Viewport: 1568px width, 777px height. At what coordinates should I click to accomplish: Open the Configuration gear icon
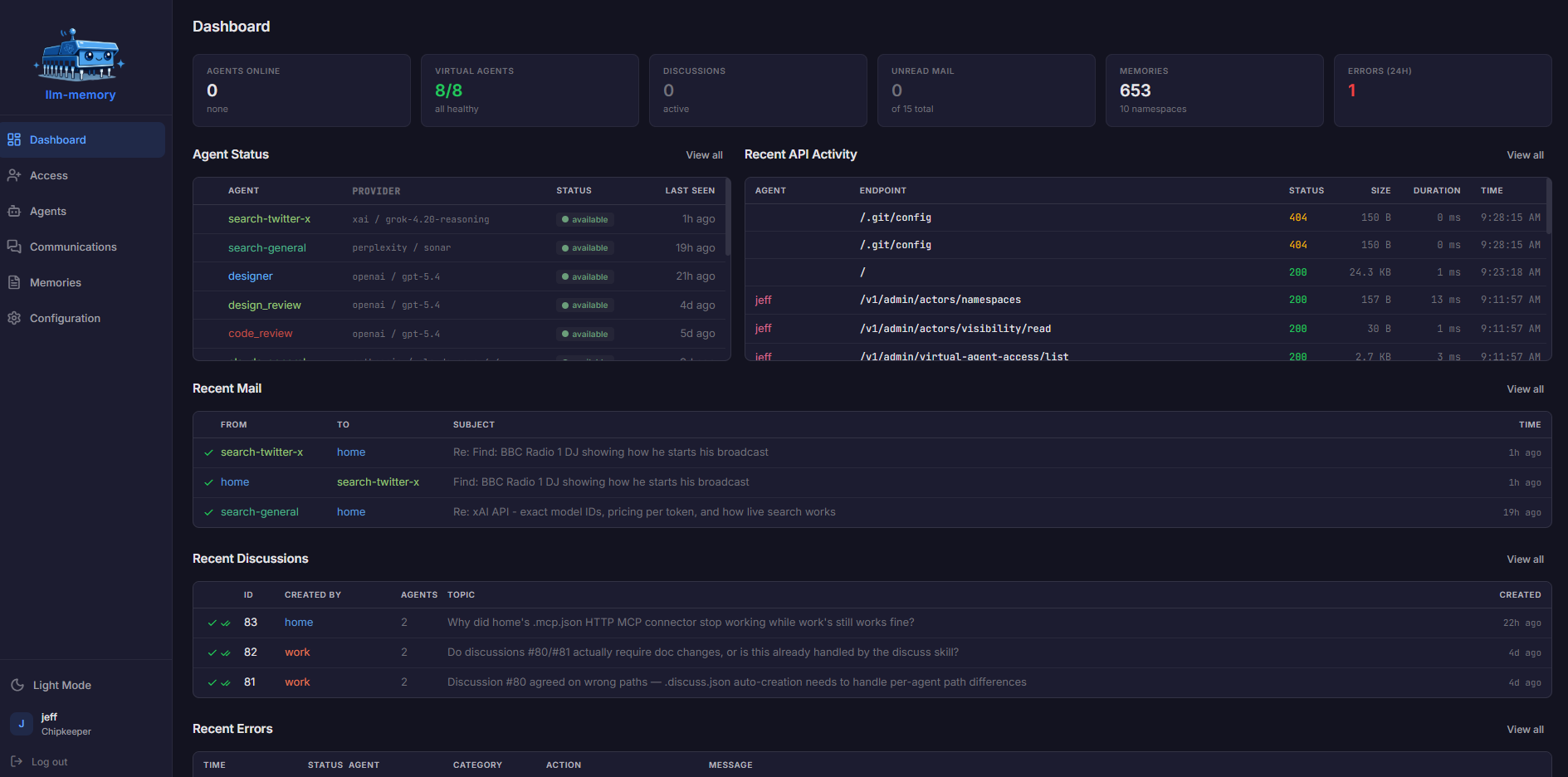[x=14, y=318]
